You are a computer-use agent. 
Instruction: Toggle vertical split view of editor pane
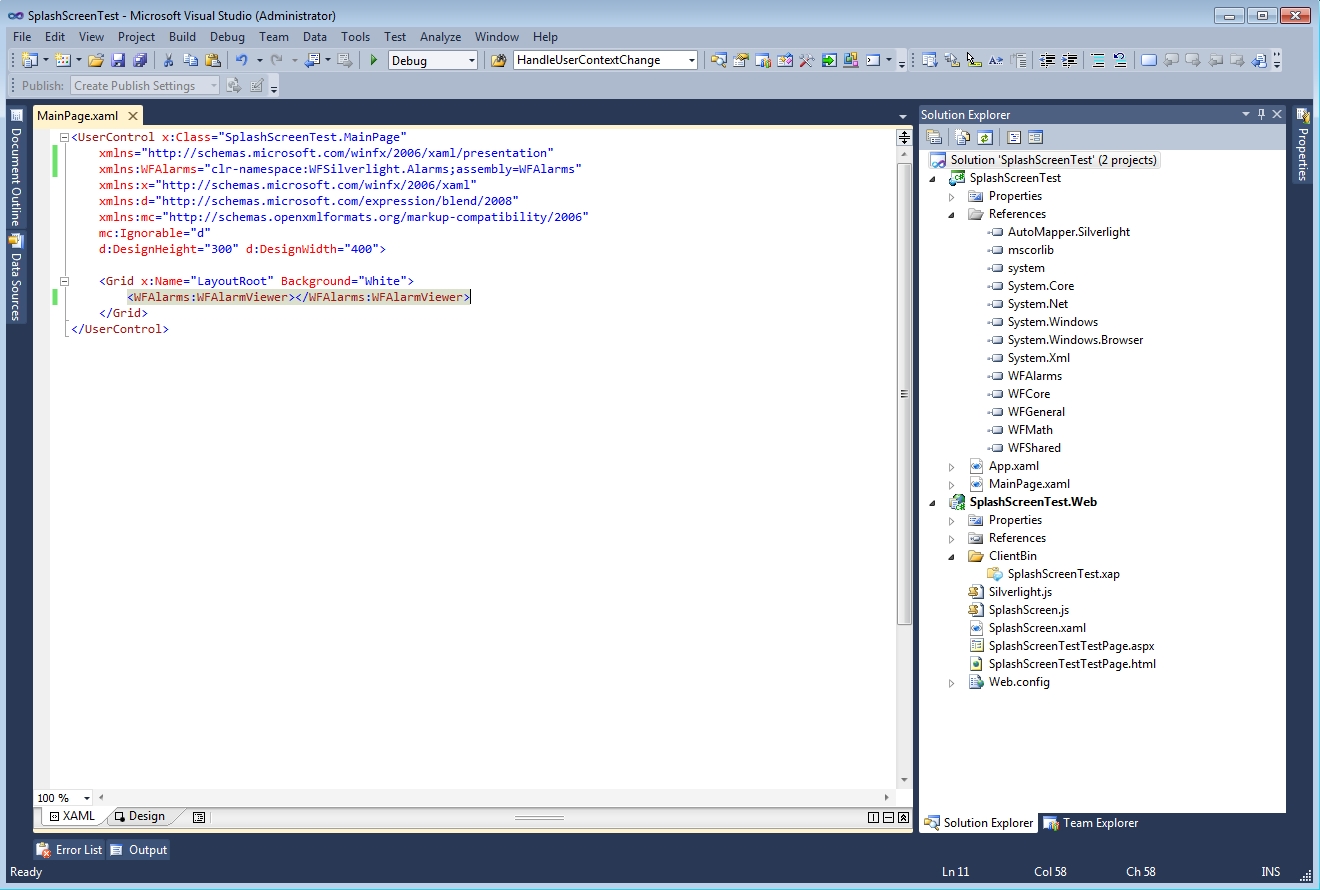click(x=873, y=817)
